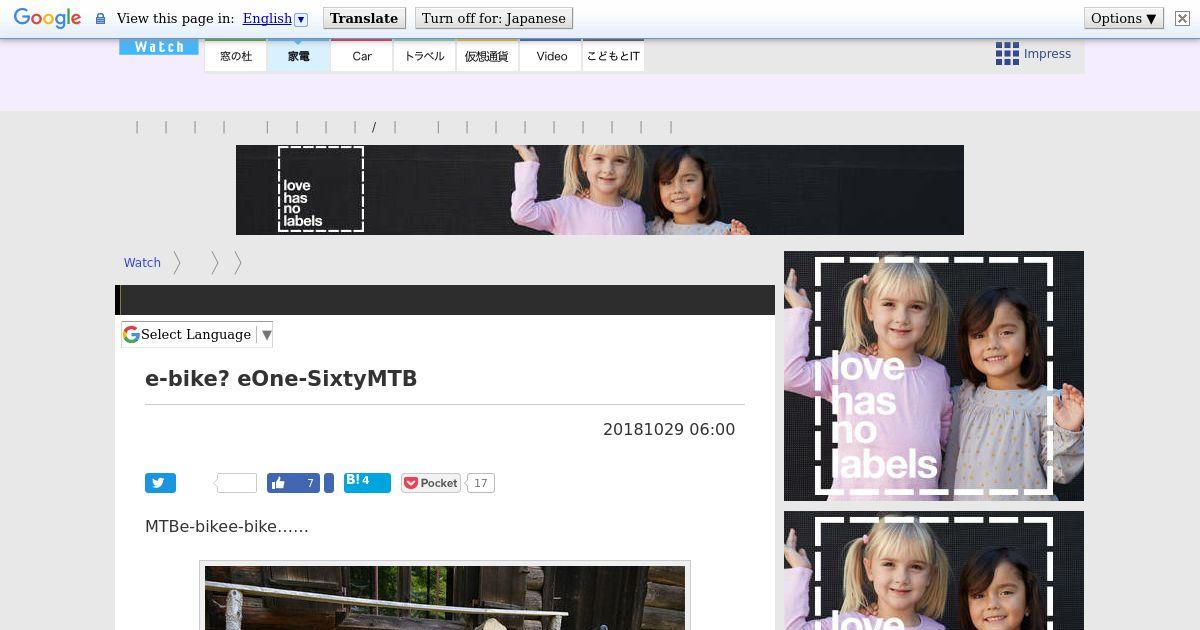Click the Hatena bookmark button showing 4

point(367,483)
